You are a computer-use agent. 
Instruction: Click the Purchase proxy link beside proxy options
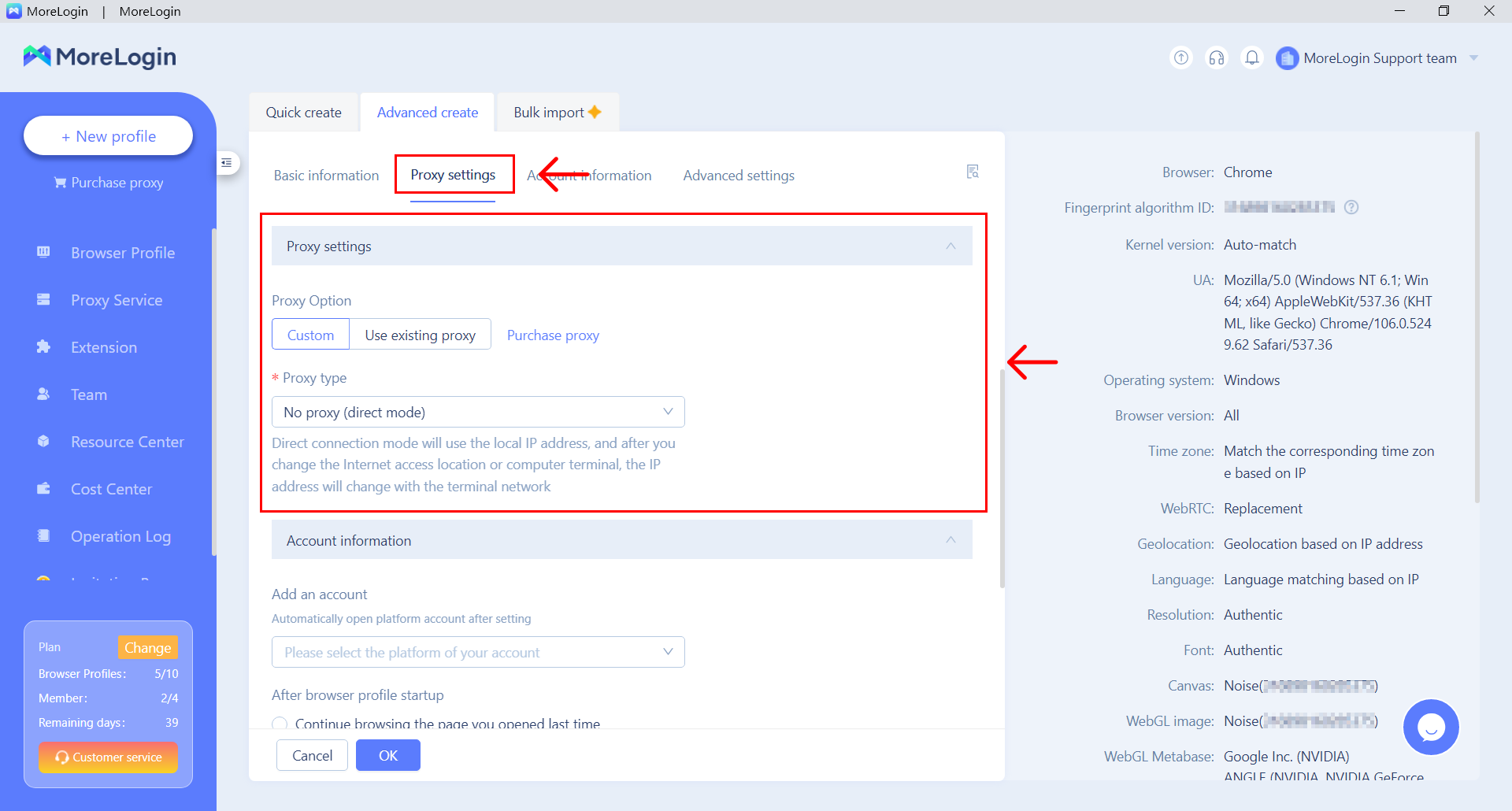[x=553, y=335]
